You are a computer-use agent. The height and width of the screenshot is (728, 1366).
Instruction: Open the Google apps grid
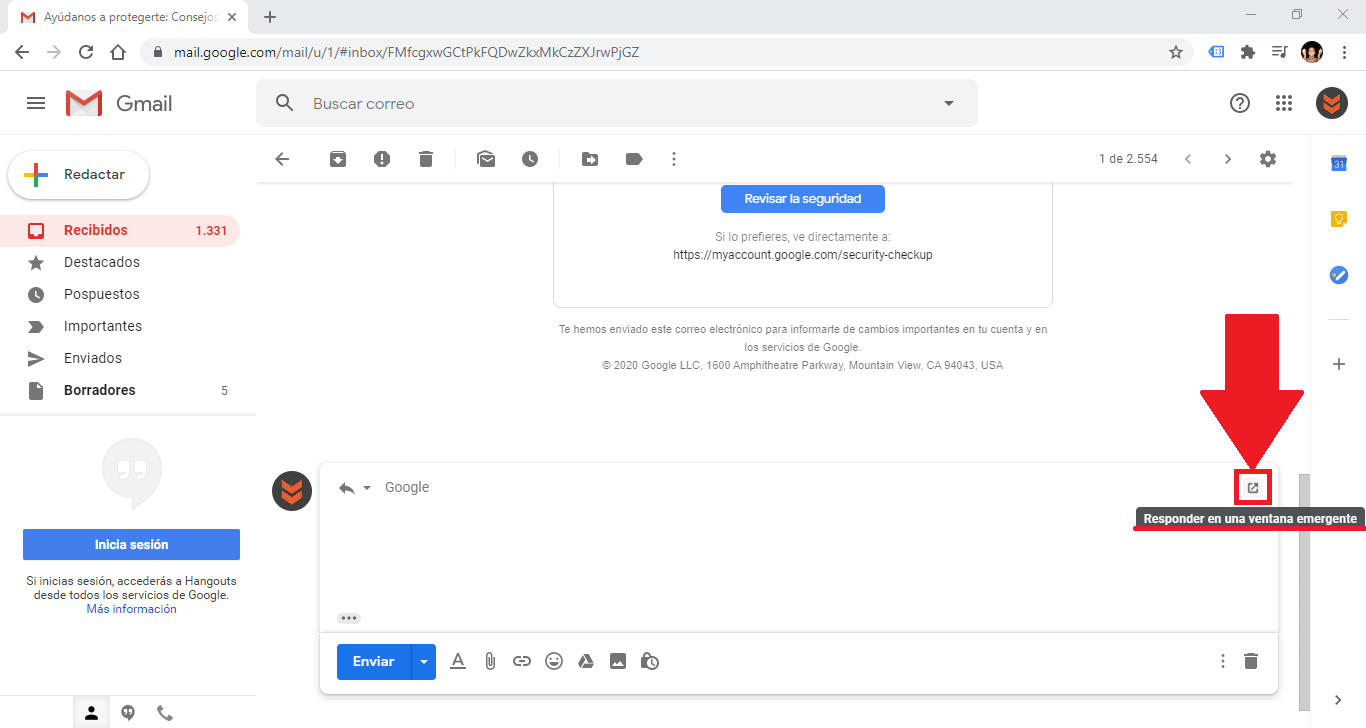coord(1284,103)
